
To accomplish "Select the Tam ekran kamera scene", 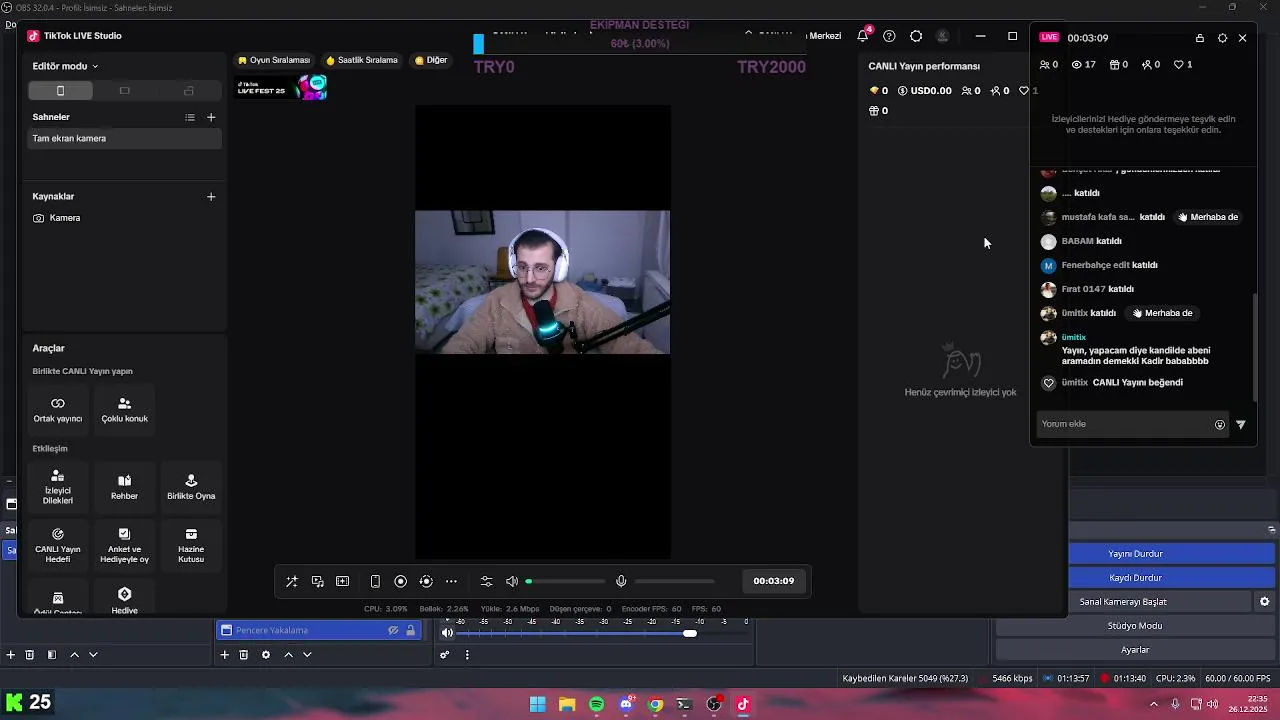I will [x=125, y=139].
